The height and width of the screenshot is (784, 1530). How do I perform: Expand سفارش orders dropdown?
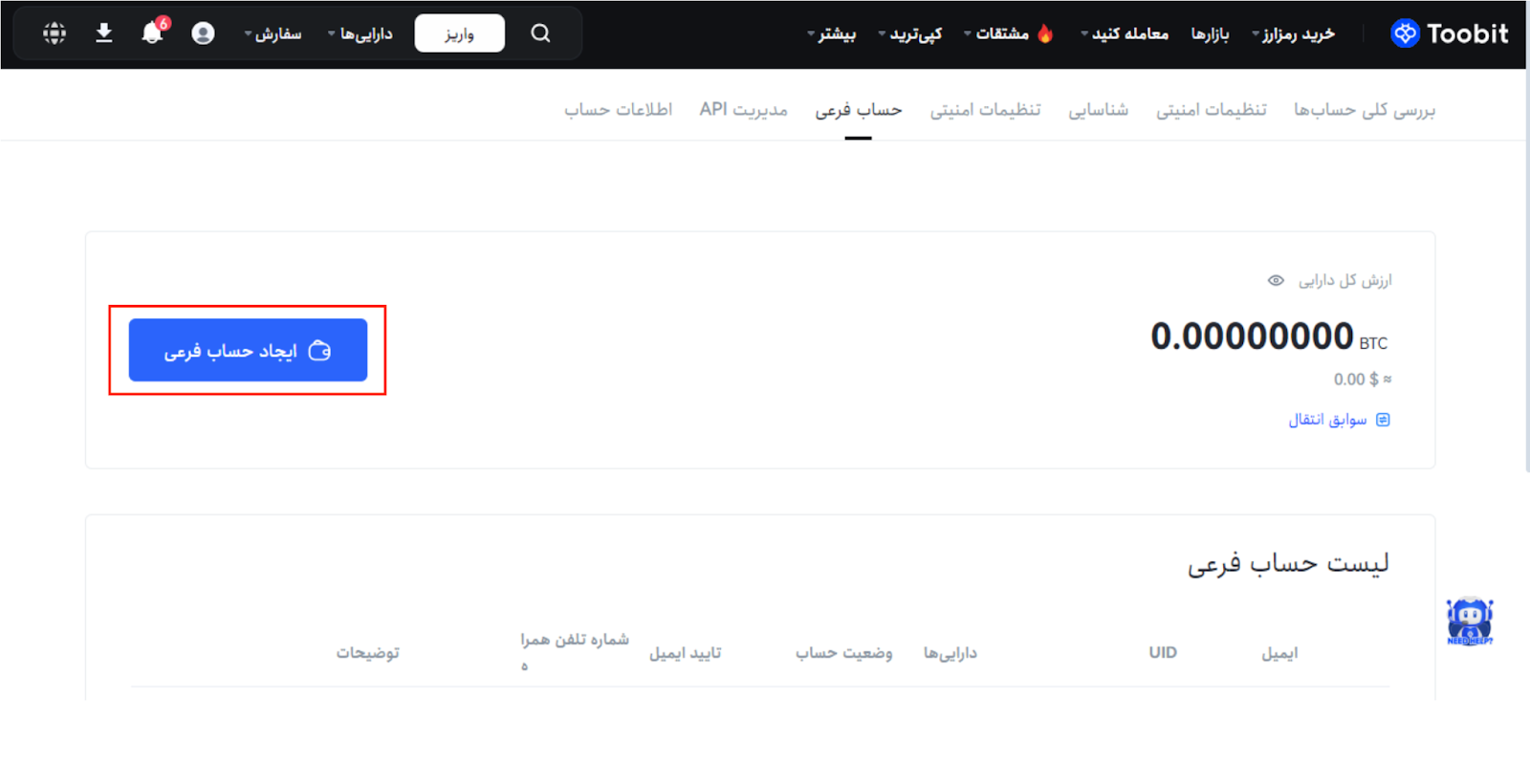point(273,33)
